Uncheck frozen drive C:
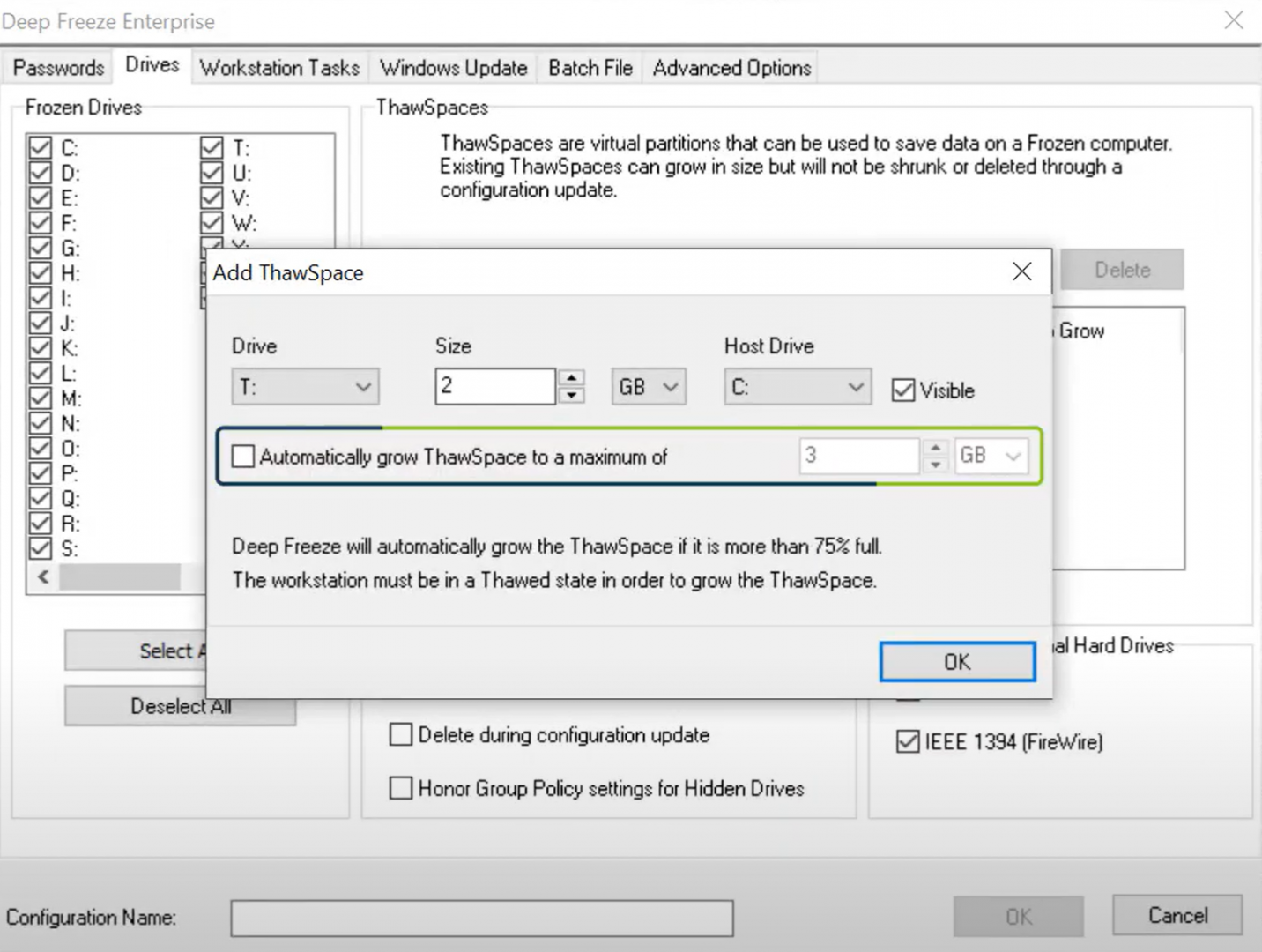 click(x=41, y=147)
